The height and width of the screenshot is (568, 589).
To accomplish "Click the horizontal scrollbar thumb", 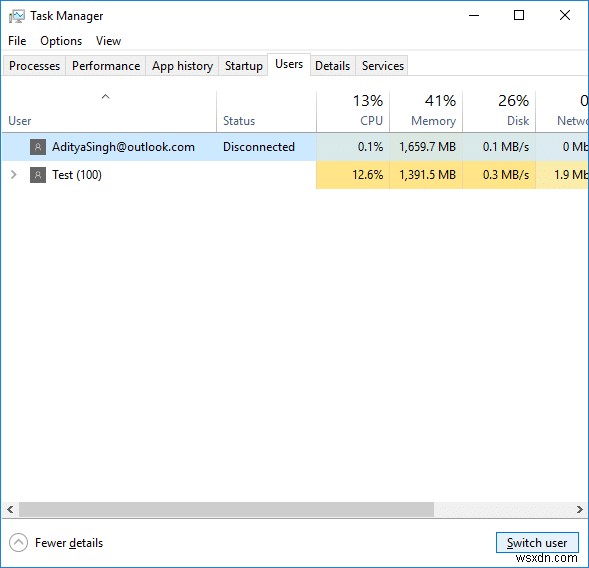I will pos(227,509).
